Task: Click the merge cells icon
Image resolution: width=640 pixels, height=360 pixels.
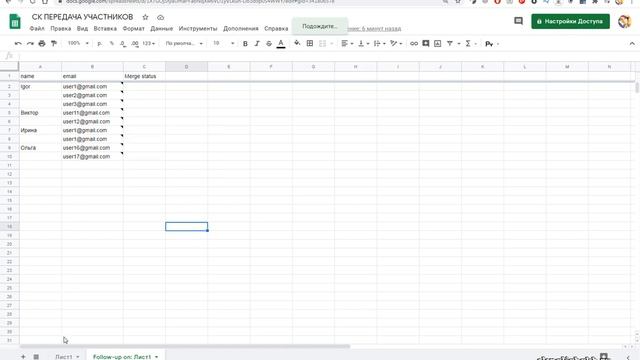Action: (x=322, y=43)
